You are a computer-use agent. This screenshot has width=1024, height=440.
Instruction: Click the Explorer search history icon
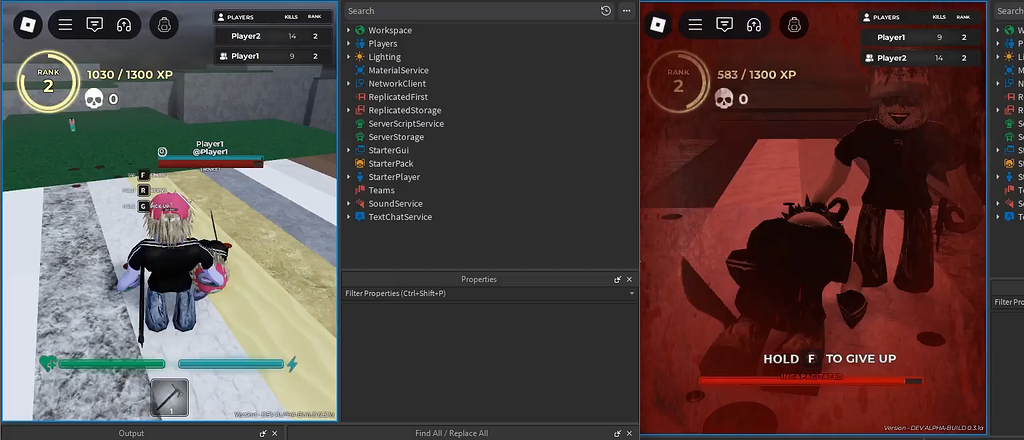(x=605, y=11)
